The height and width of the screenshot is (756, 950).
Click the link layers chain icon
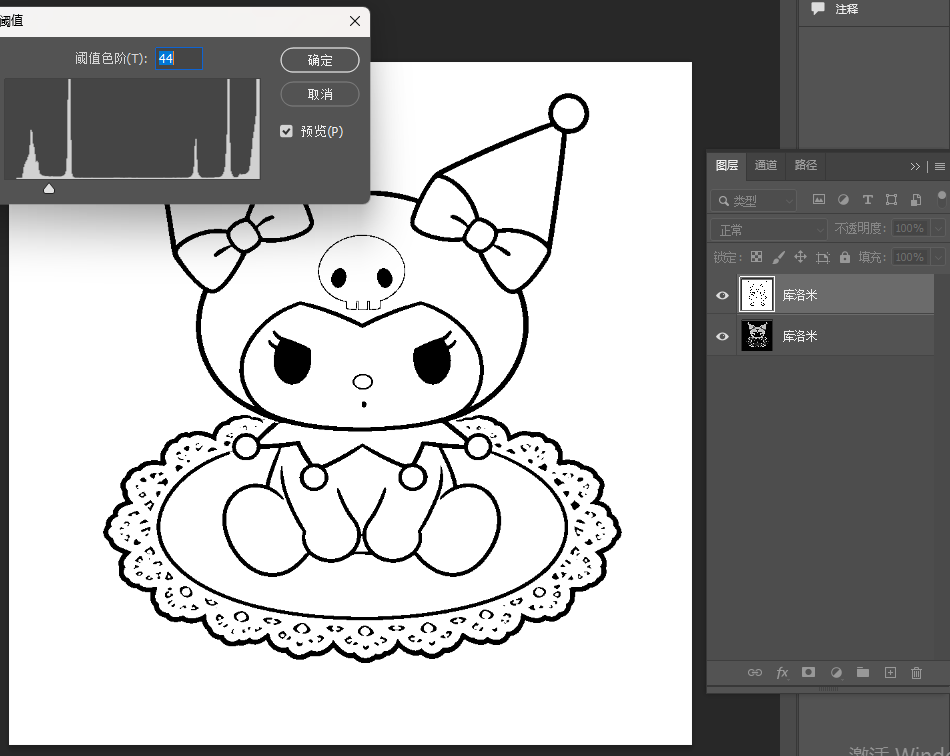tap(755, 672)
